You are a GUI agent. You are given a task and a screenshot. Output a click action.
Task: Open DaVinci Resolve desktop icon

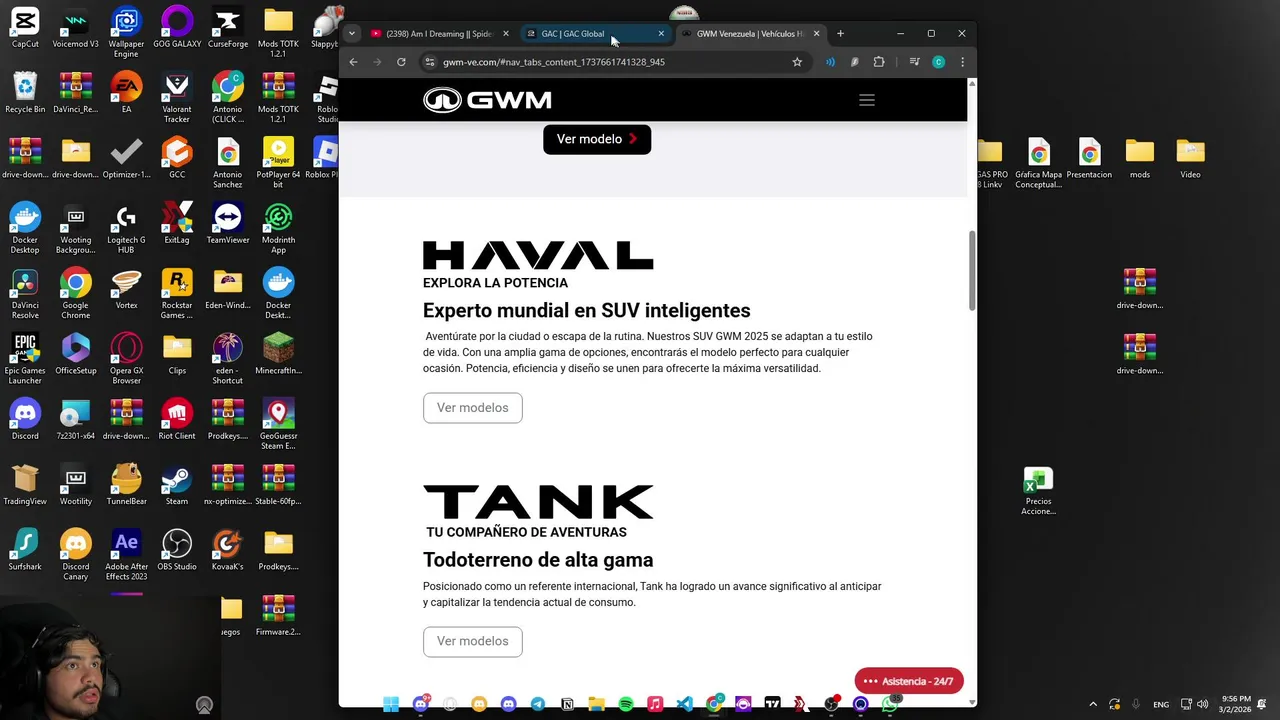(x=25, y=293)
